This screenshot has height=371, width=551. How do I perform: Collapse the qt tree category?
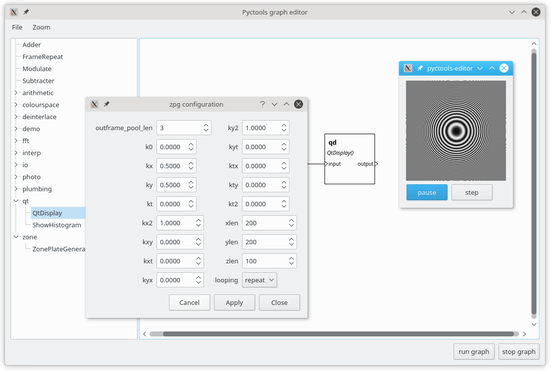(x=16, y=201)
